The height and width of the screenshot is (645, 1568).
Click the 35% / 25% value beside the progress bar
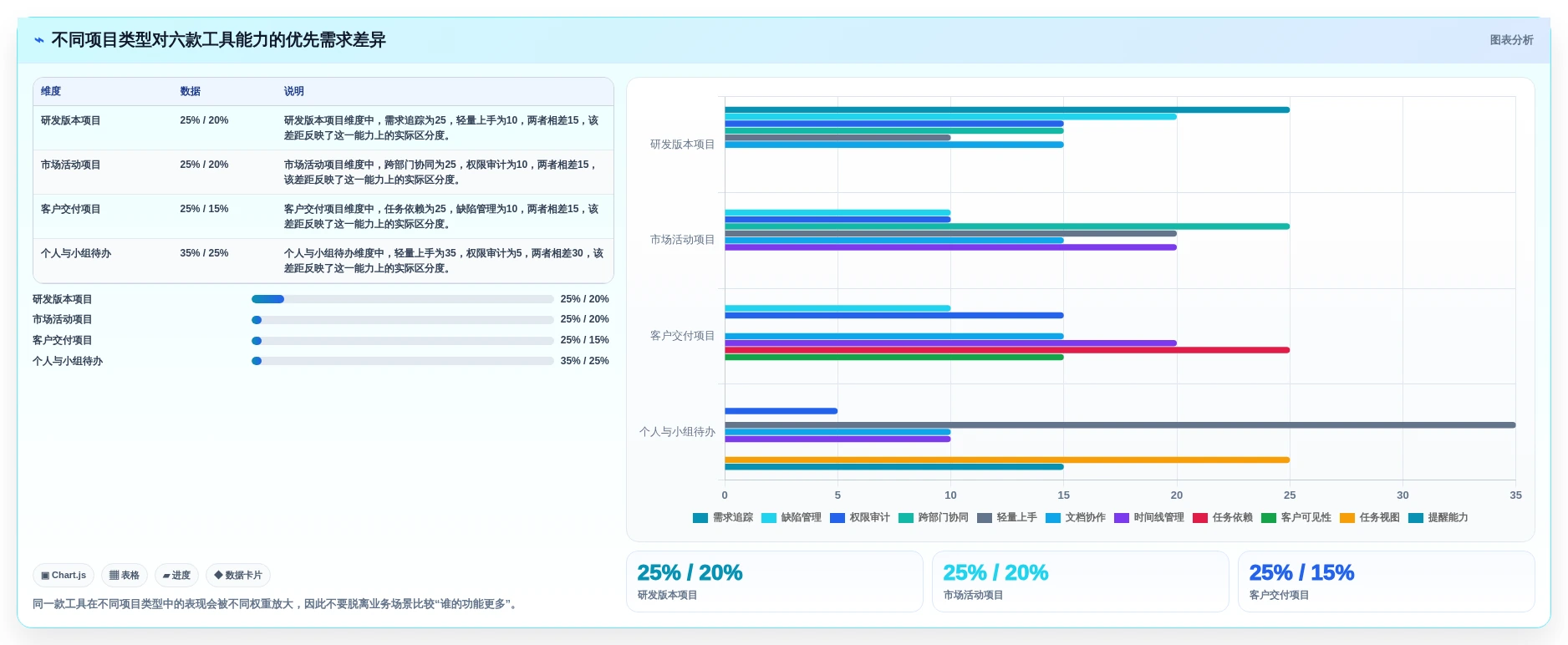(585, 361)
